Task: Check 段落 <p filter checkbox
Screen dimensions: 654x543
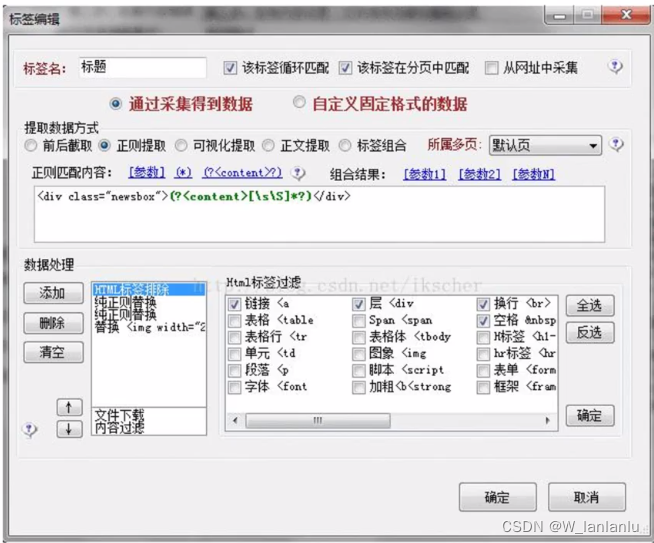Action: click(x=234, y=371)
